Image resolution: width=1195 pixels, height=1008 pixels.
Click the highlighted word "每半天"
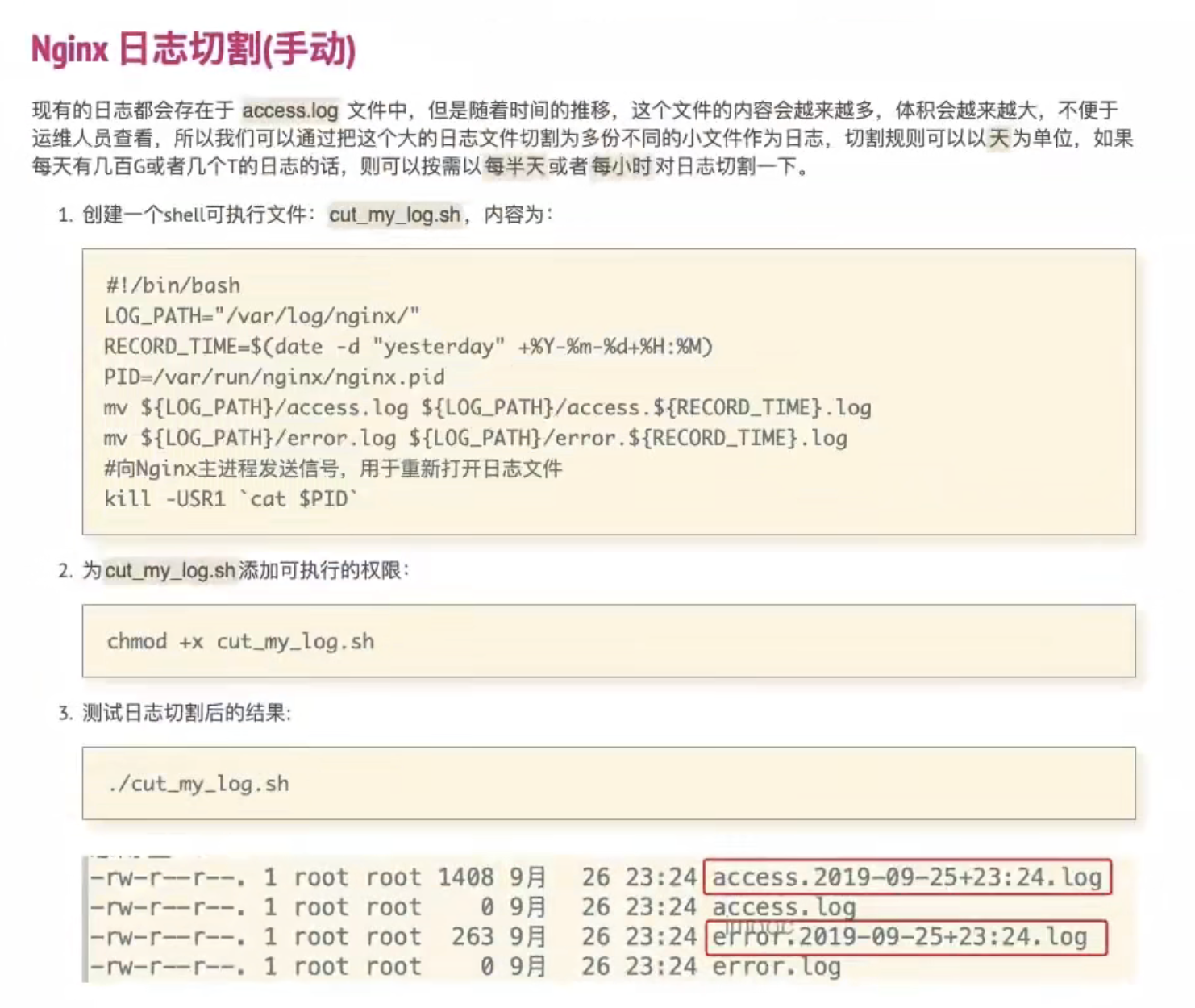[514, 167]
